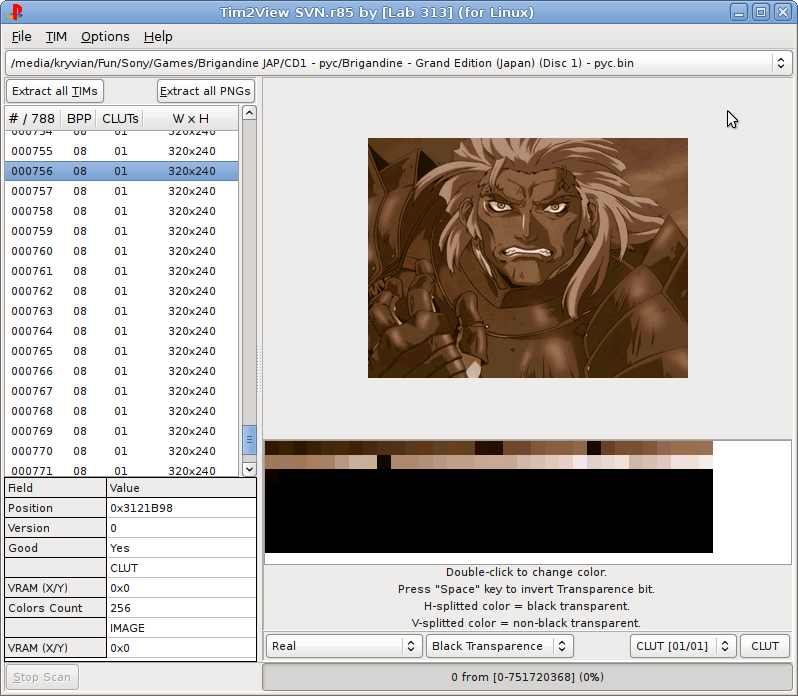Click the scan progress bar
The height and width of the screenshot is (696, 798).
pos(527,677)
